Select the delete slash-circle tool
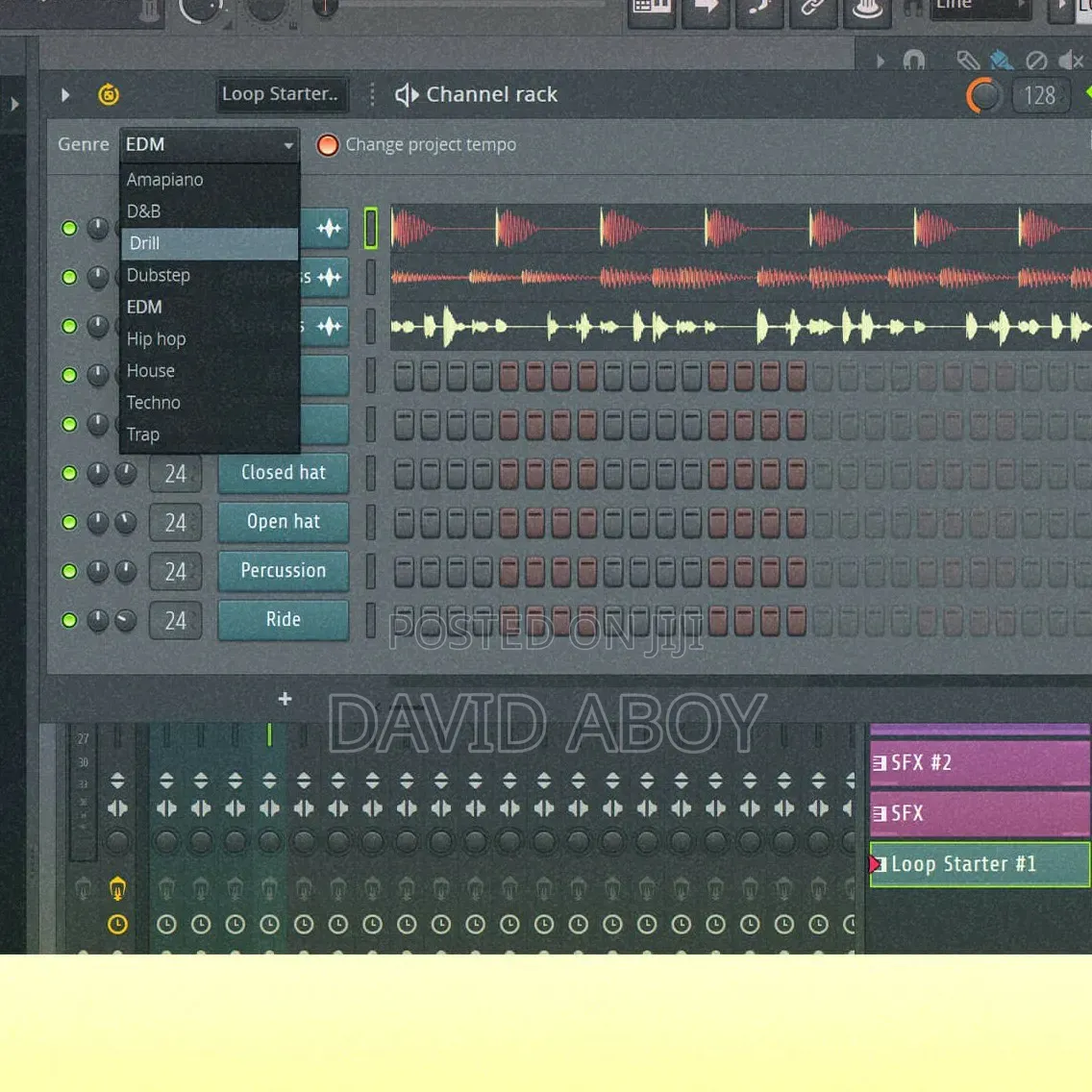The height and width of the screenshot is (1092, 1092). coord(1036,62)
